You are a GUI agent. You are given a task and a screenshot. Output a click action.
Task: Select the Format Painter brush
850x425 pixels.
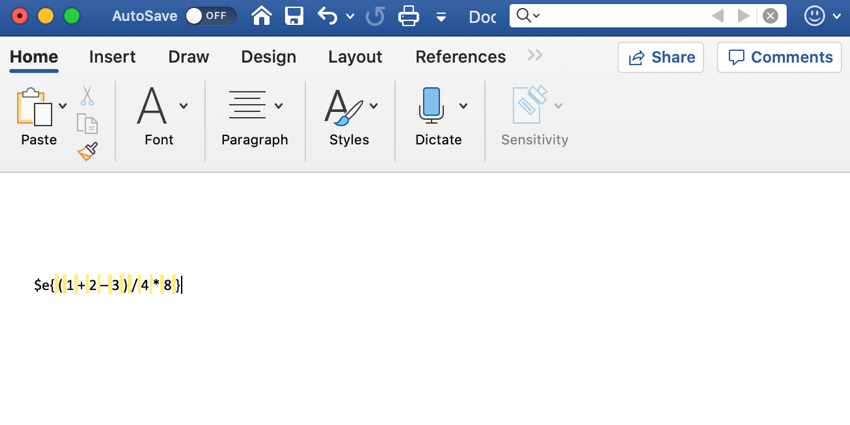point(87,152)
